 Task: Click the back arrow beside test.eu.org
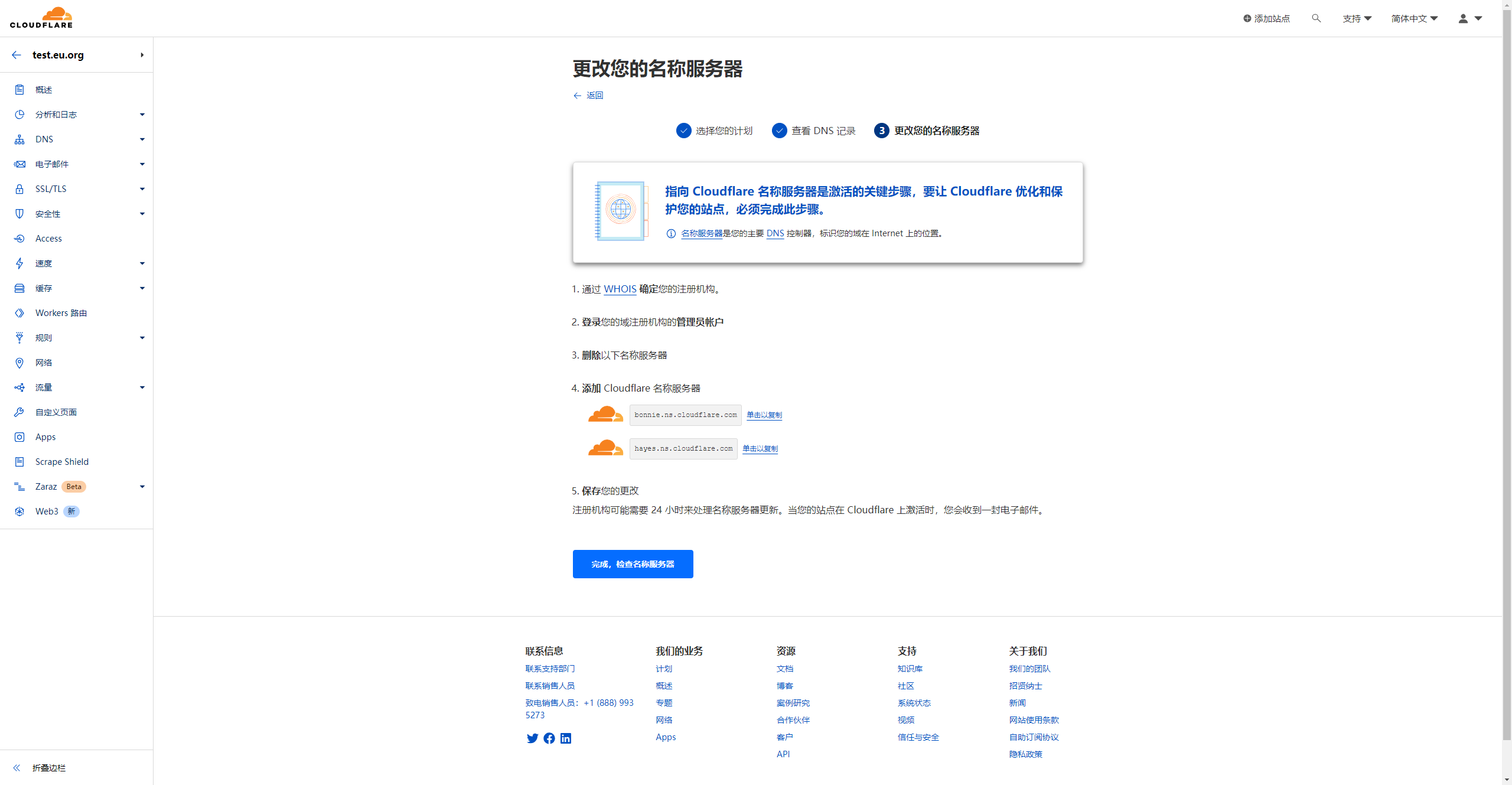[x=17, y=55]
